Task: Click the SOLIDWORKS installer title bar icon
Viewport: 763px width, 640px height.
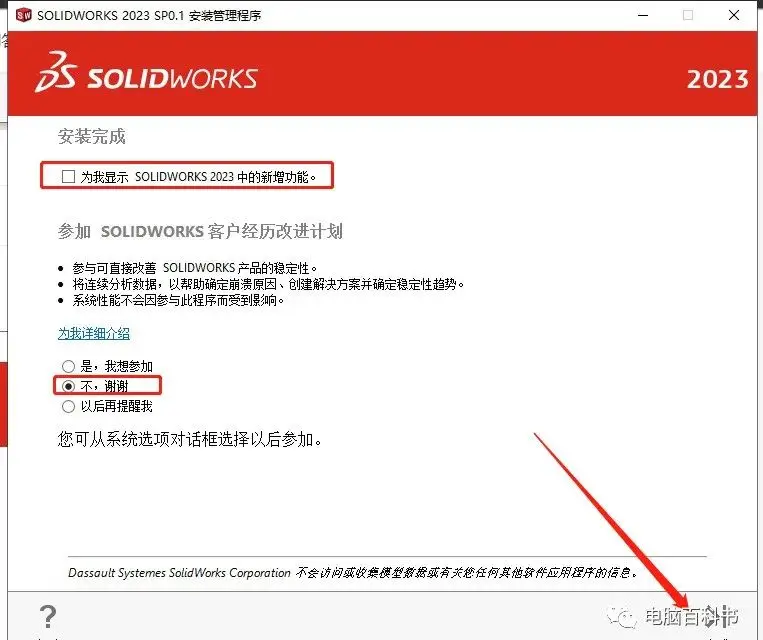Action: tap(23, 15)
